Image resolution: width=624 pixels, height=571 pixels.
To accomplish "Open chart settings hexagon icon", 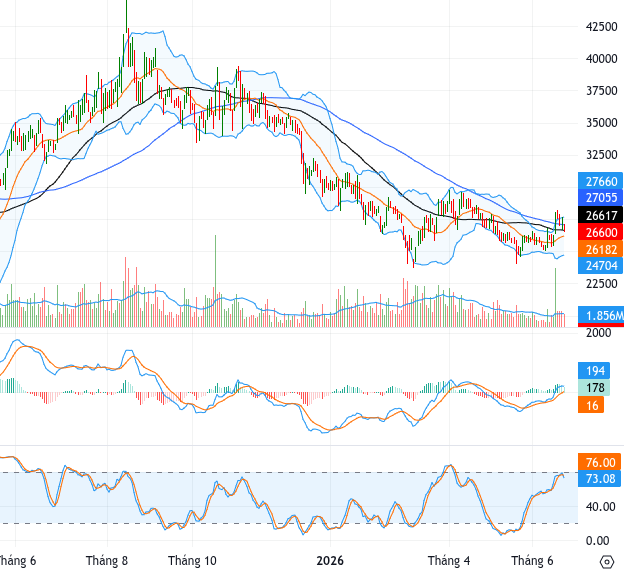I will point(606,562).
